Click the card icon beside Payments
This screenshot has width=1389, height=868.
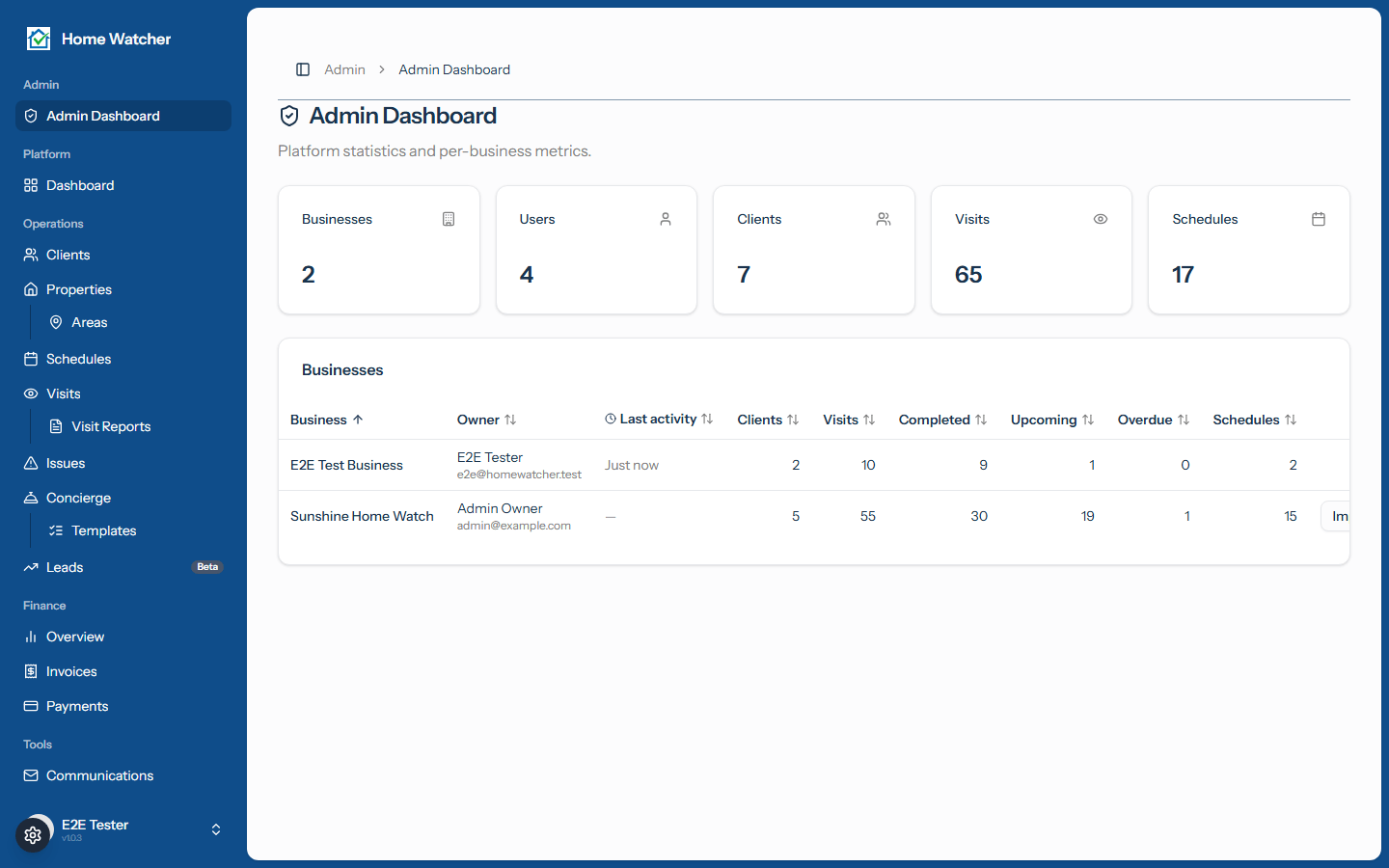[31, 706]
